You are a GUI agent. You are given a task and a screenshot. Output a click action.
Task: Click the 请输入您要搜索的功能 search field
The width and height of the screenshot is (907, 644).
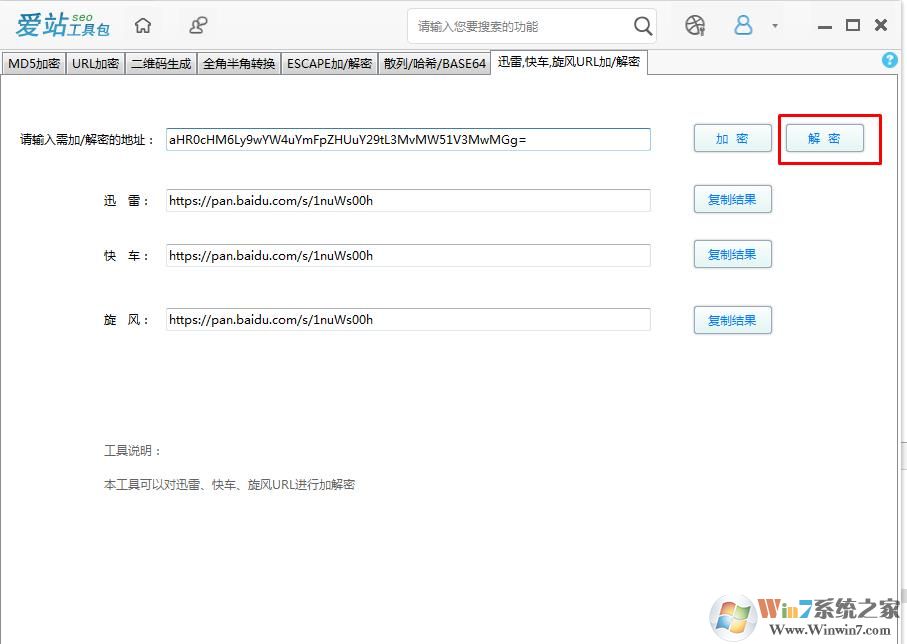tap(520, 25)
